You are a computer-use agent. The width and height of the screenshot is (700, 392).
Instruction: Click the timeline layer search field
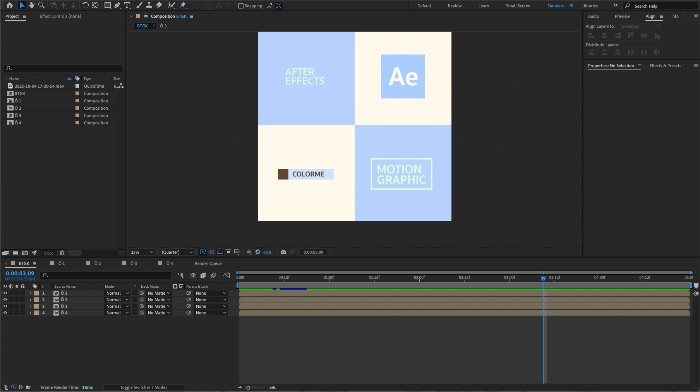tap(105, 275)
